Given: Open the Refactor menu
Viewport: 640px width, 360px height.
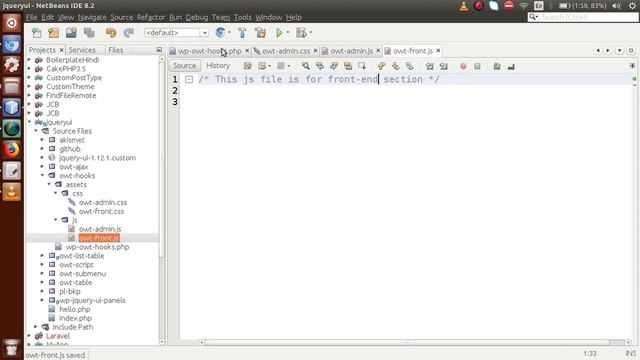Looking at the screenshot, I should (x=151, y=17).
